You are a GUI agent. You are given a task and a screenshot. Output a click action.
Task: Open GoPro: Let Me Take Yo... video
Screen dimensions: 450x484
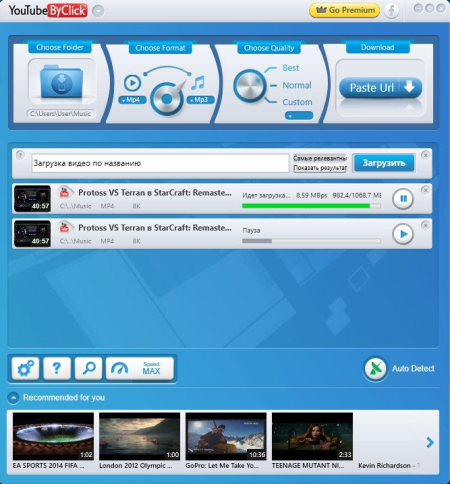pos(226,436)
